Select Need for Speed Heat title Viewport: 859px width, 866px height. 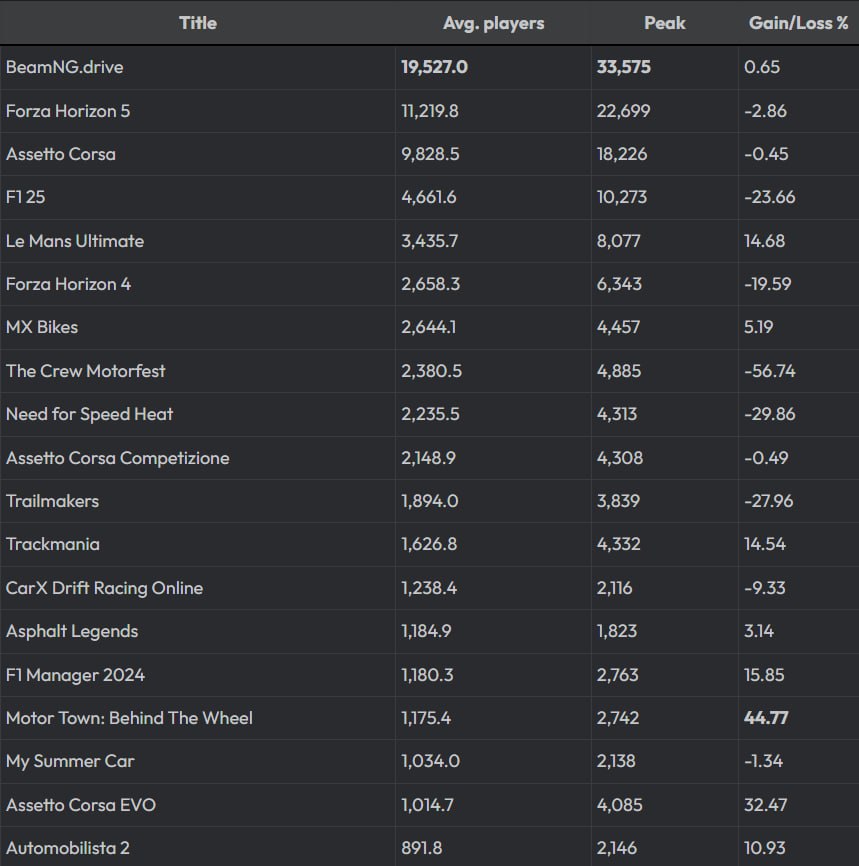coord(89,414)
